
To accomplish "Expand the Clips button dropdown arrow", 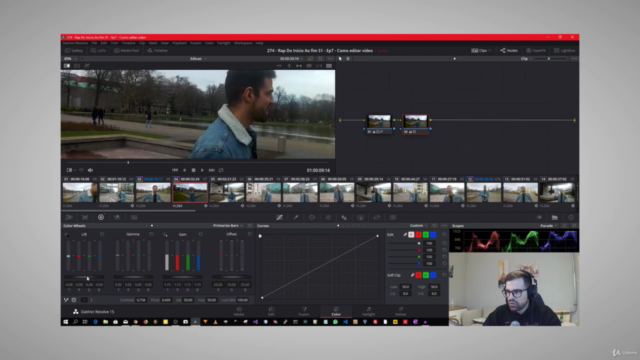I will pos(489,51).
